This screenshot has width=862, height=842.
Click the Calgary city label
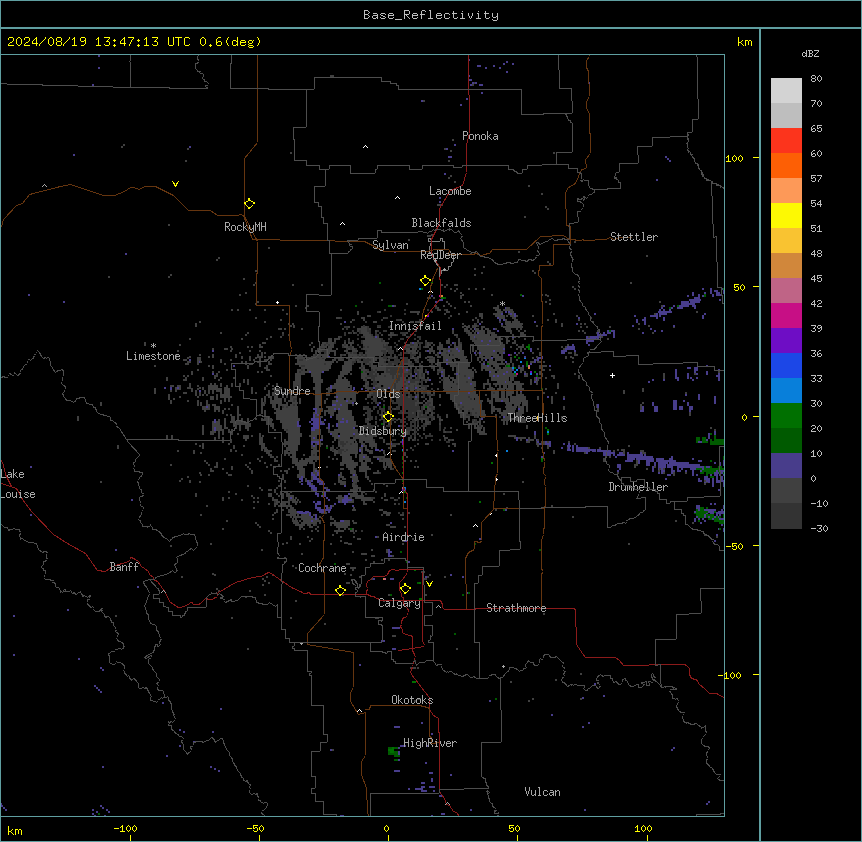(399, 603)
